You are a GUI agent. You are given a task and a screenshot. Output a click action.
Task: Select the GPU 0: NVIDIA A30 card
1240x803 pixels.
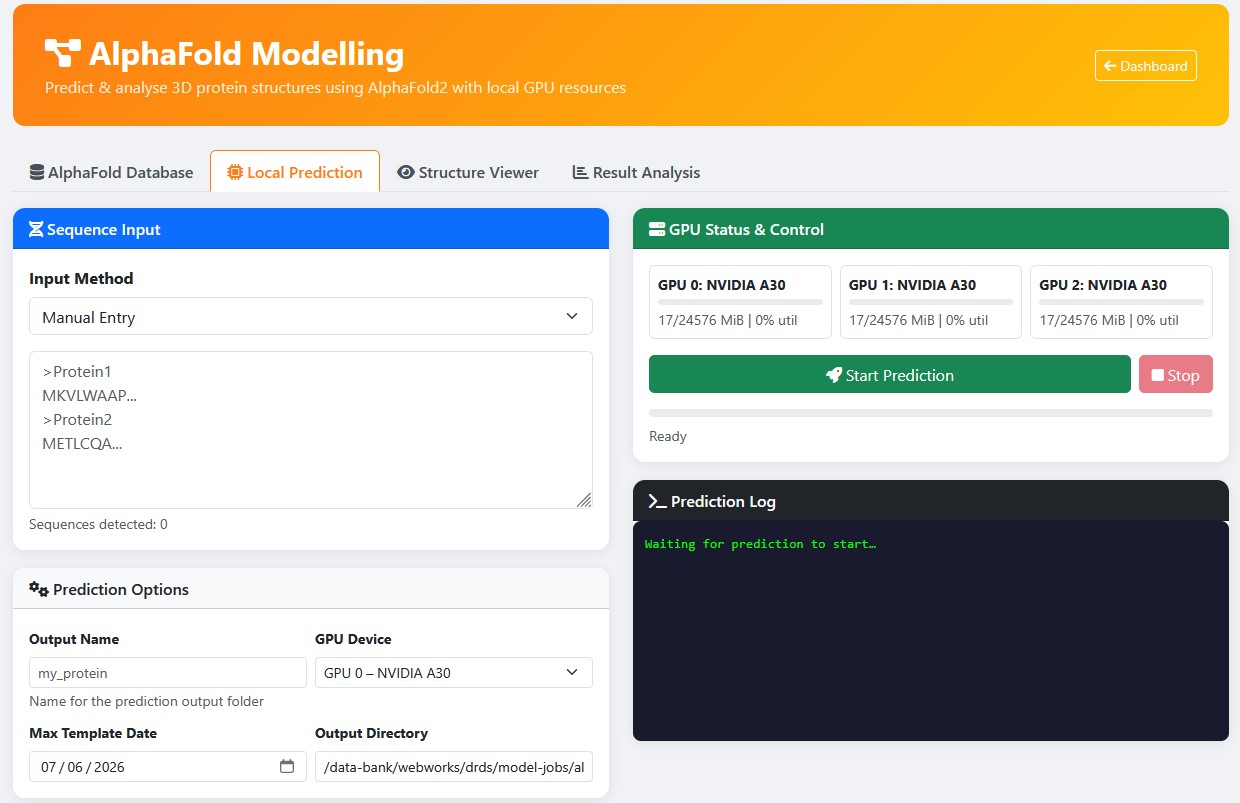(x=740, y=302)
